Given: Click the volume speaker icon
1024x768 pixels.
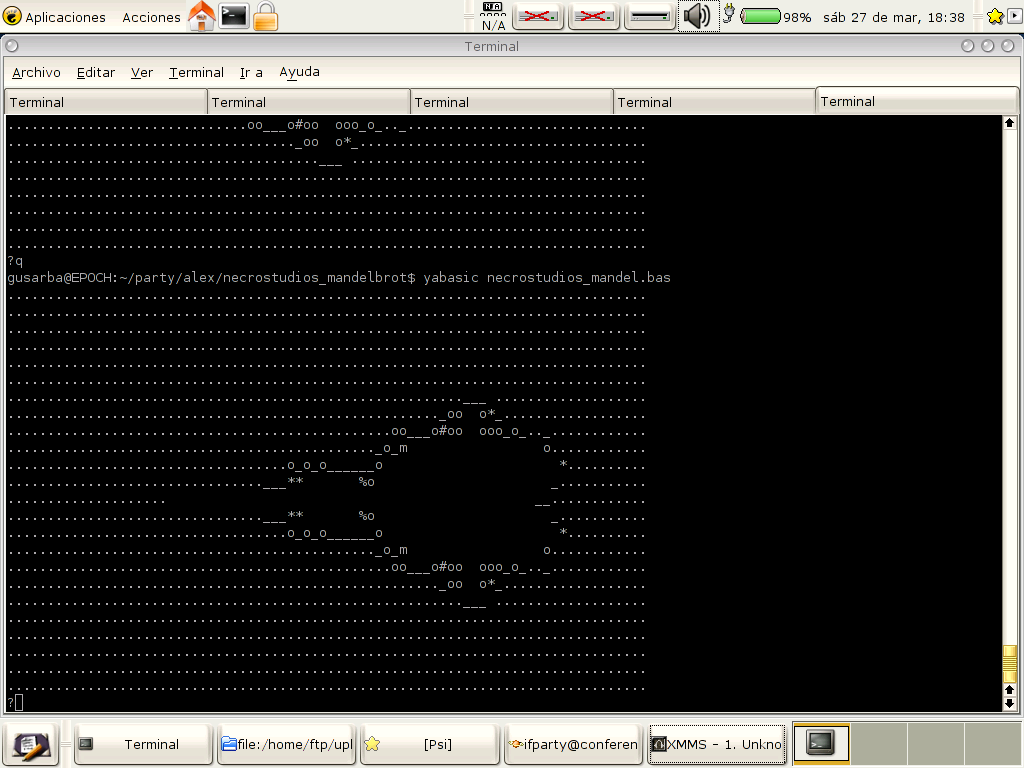Looking at the screenshot, I should tap(697, 16).
